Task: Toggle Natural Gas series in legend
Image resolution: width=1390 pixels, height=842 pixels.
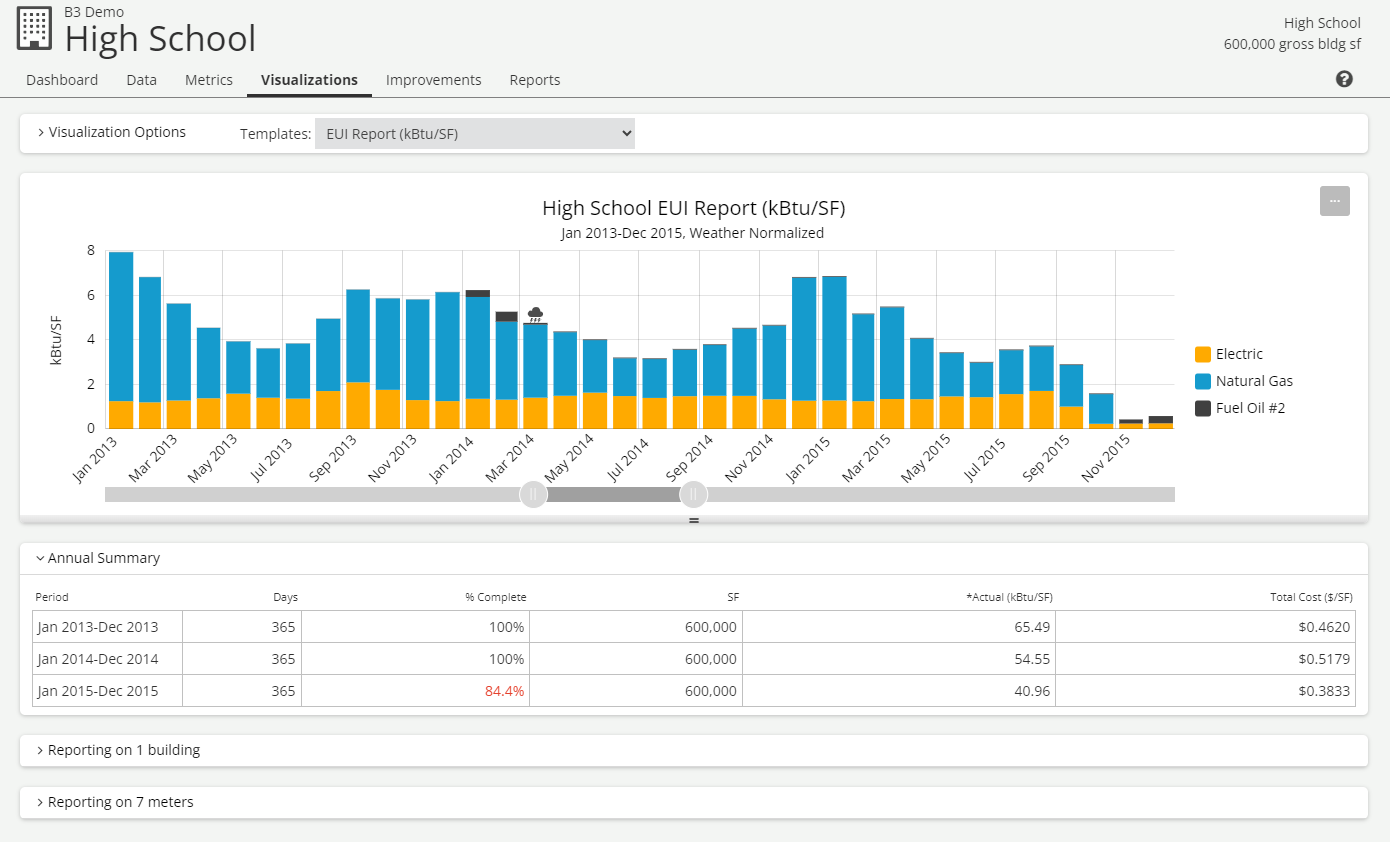Action: 1254,381
